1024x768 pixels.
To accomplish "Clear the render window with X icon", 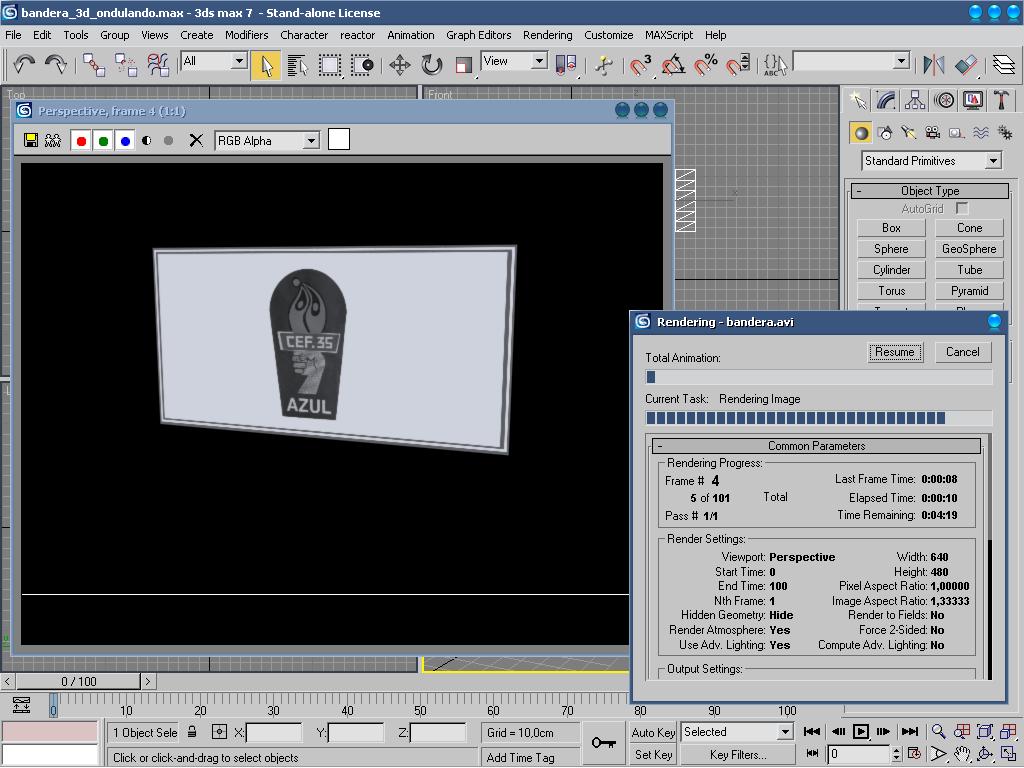I will [196, 141].
